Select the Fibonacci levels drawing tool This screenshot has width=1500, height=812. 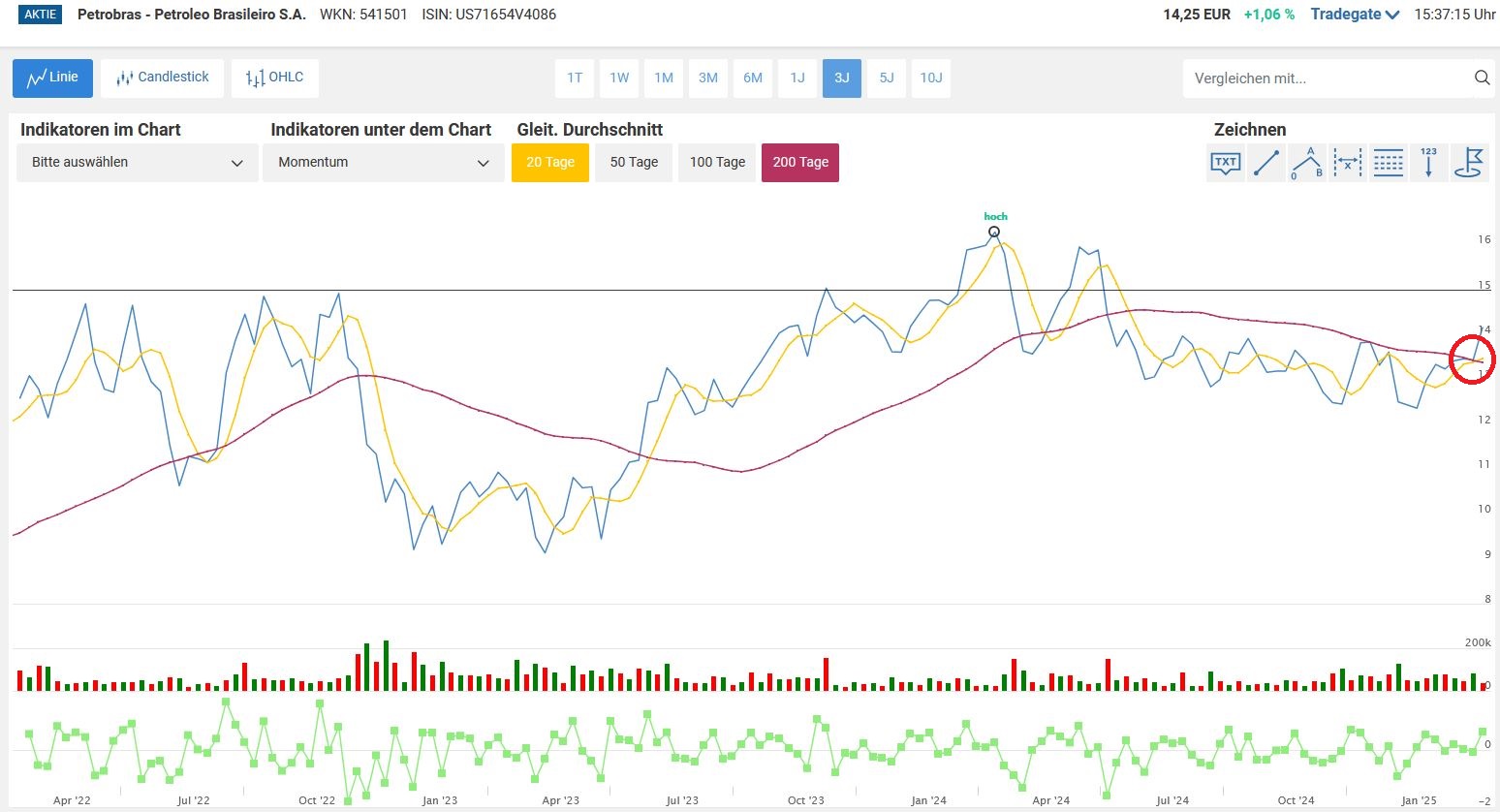tap(1389, 163)
